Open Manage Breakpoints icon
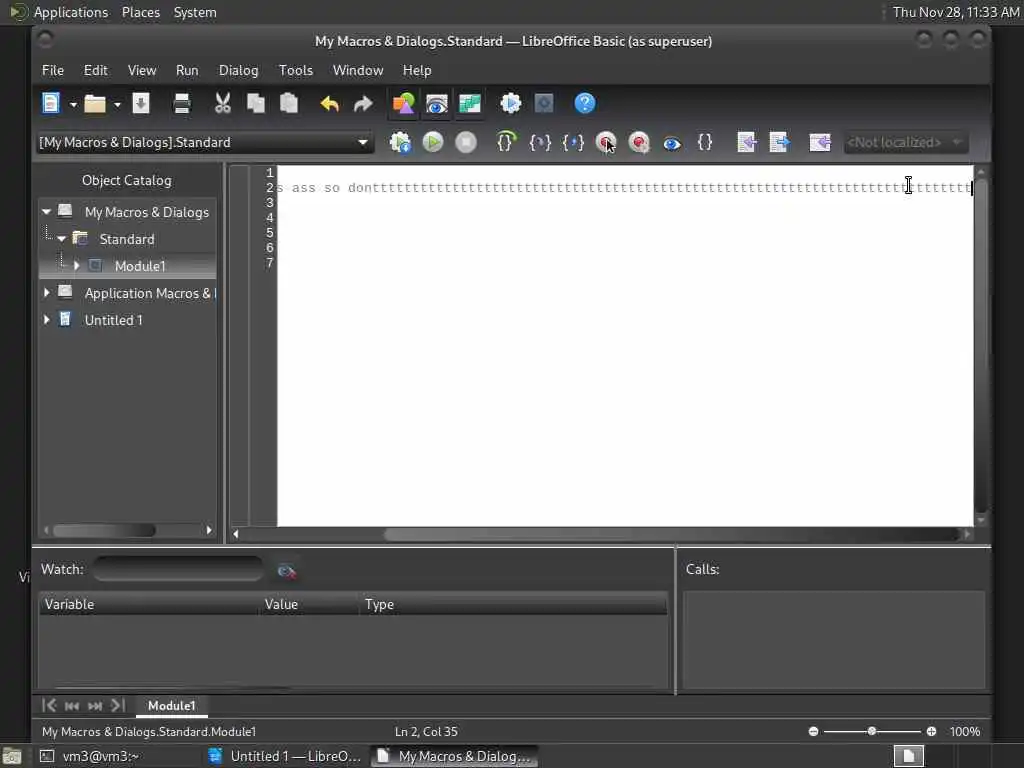Screen dimensions: 1024x768 click(x=639, y=142)
